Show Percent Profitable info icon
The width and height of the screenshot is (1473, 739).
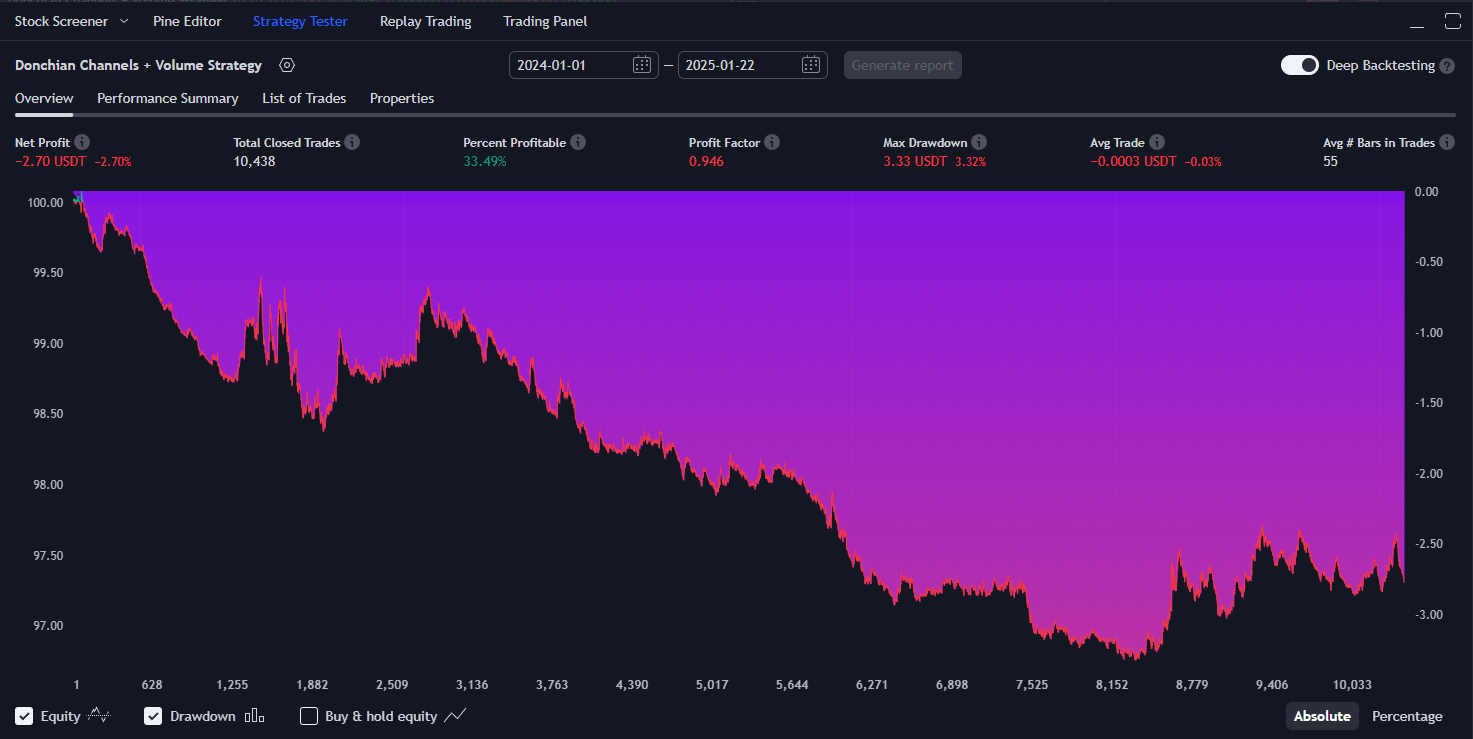578,143
